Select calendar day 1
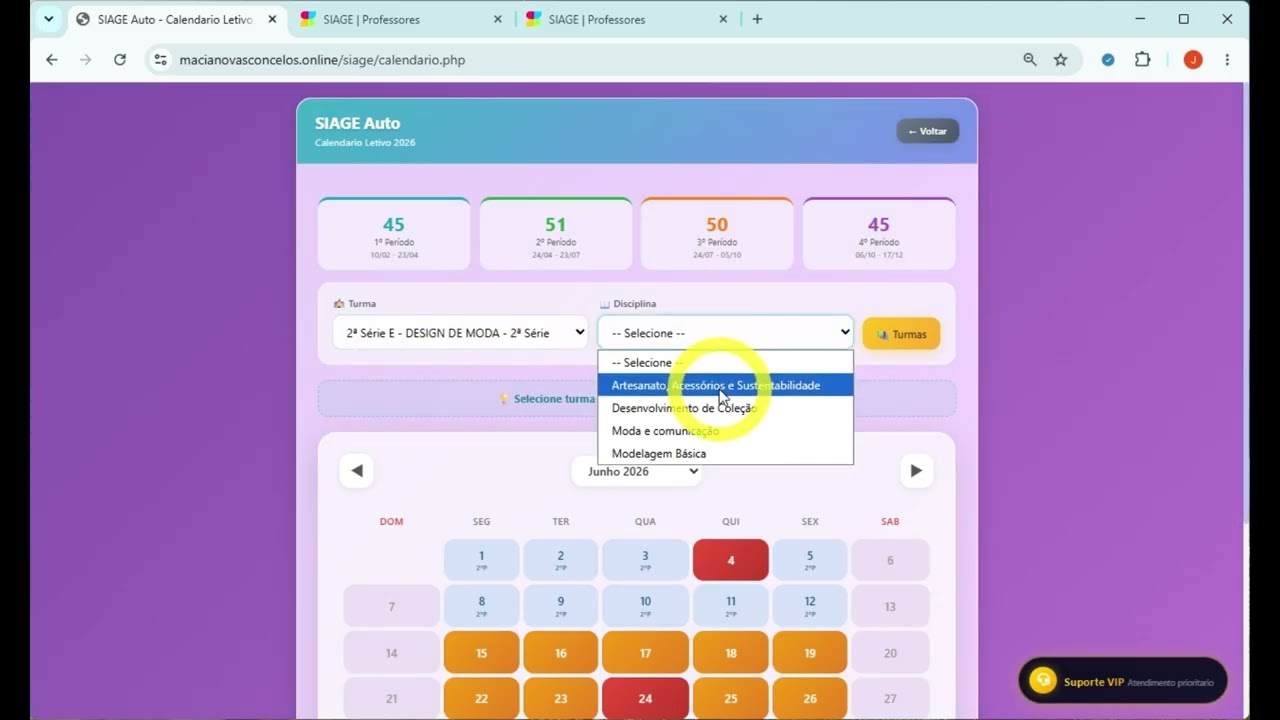The image size is (1280, 720). point(481,560)
